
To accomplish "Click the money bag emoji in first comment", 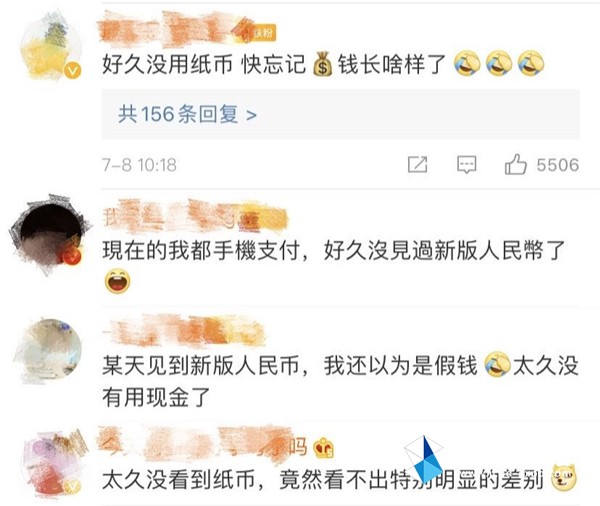I will click(323, 64).
